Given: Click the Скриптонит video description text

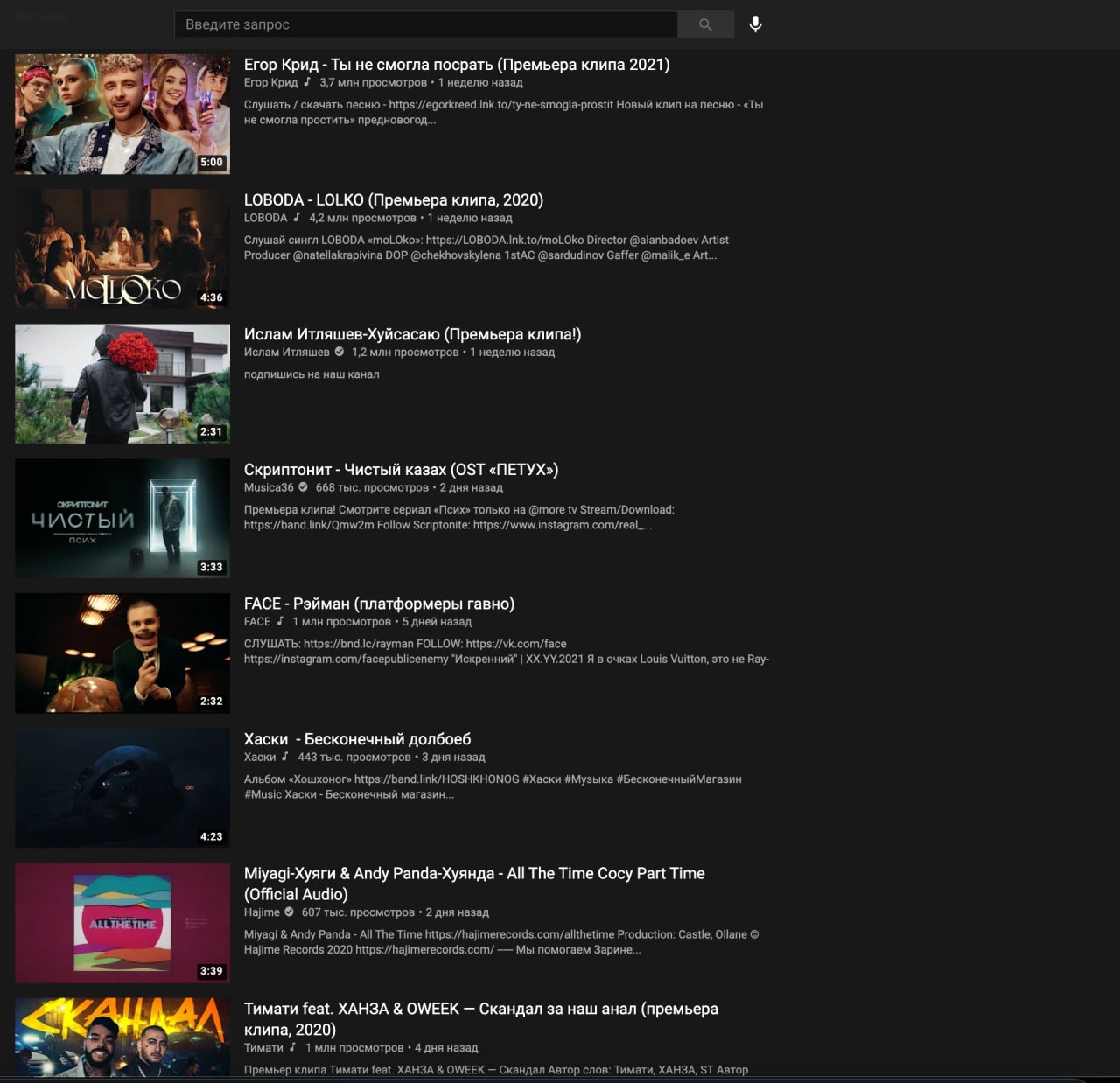Looking at the screenshot, I should tap(459, 517).
